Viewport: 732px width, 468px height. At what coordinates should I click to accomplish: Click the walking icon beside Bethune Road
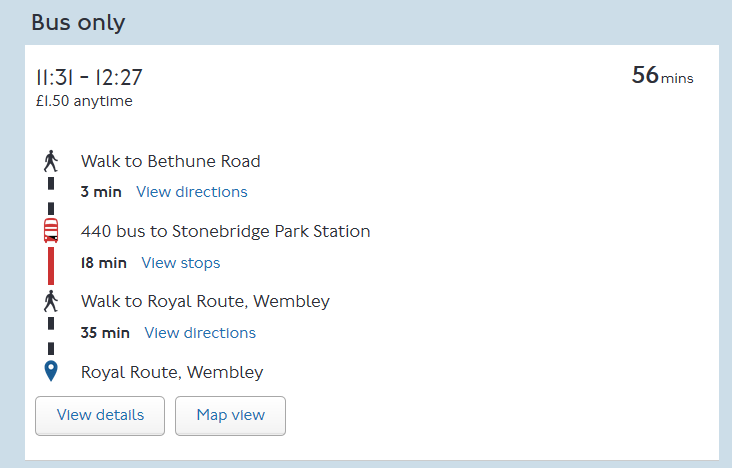click(51, 161)
